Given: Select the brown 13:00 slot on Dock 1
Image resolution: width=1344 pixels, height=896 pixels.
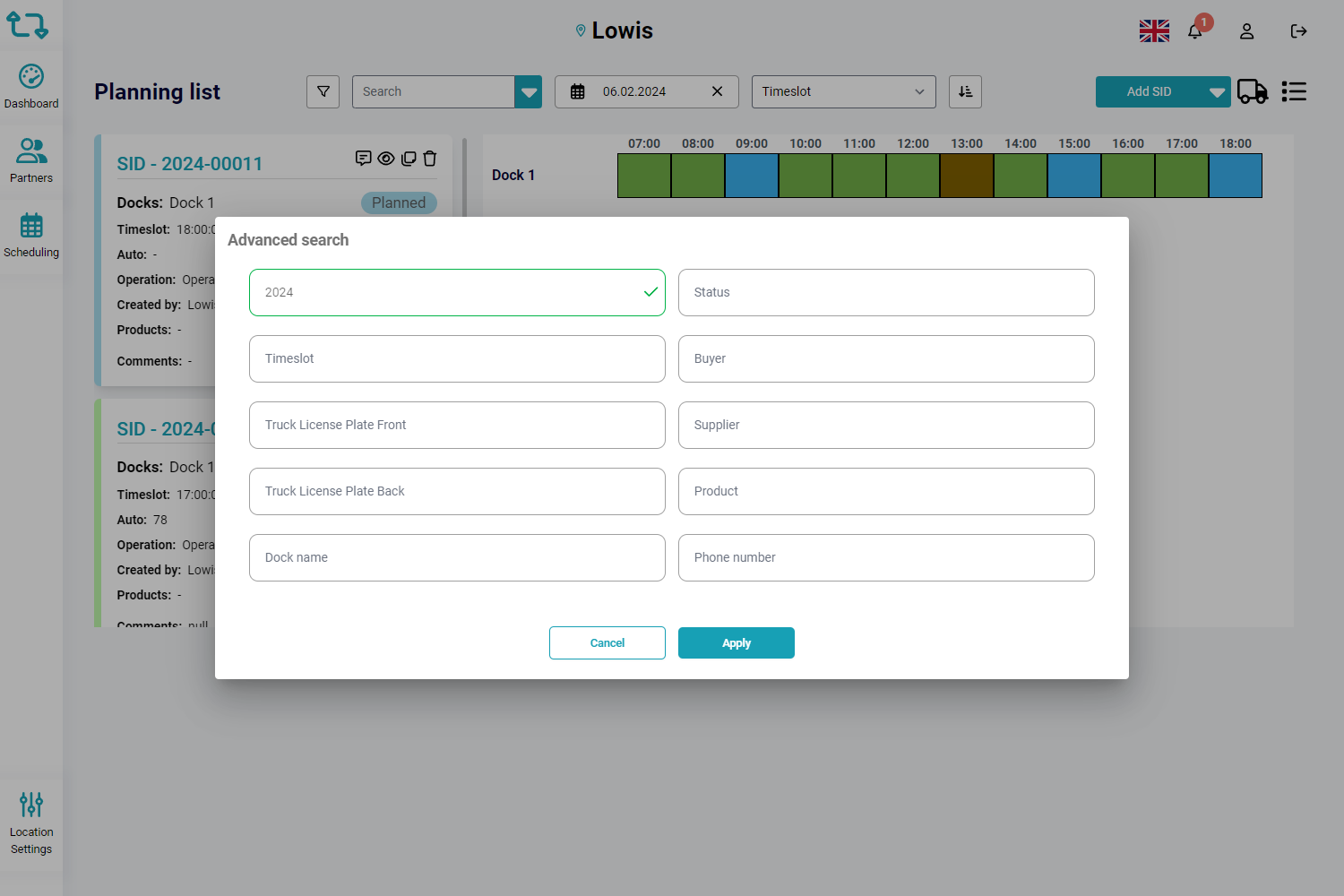Looking at the screenshot, I should tap(967, 176).
